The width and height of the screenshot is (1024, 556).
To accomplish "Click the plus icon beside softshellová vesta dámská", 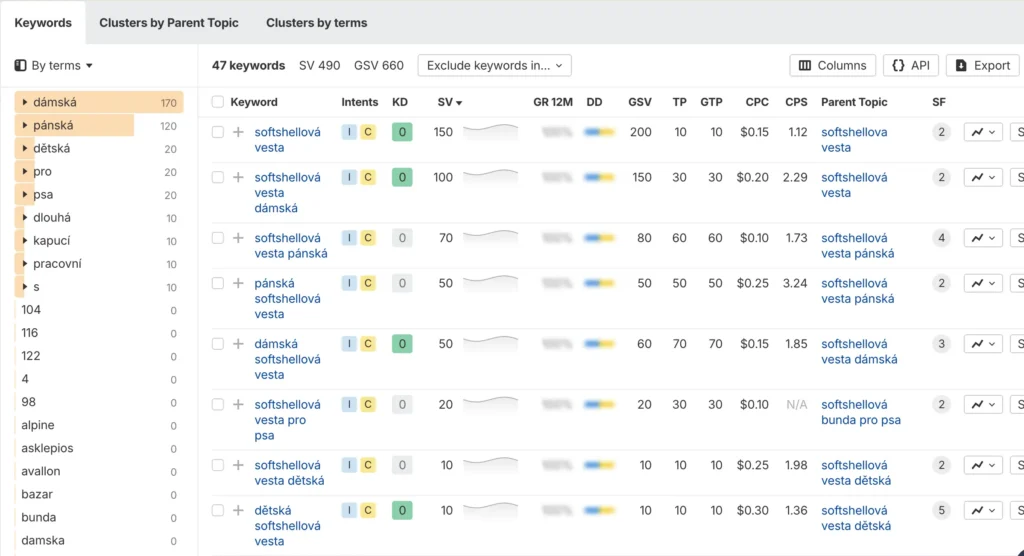I will pyautogui.click(x=238, y=177).
